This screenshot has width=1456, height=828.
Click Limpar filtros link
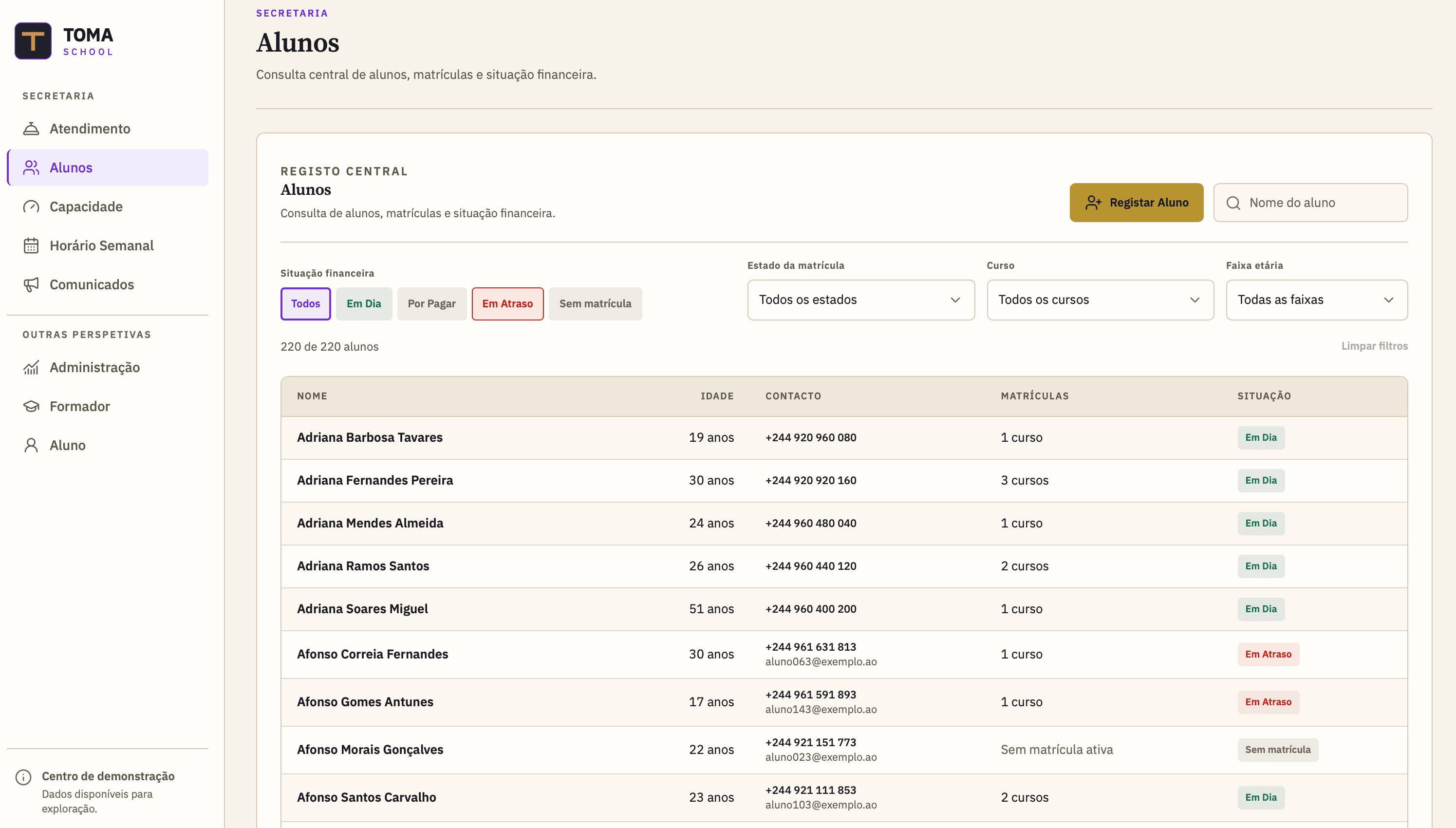click(1375, 346)
